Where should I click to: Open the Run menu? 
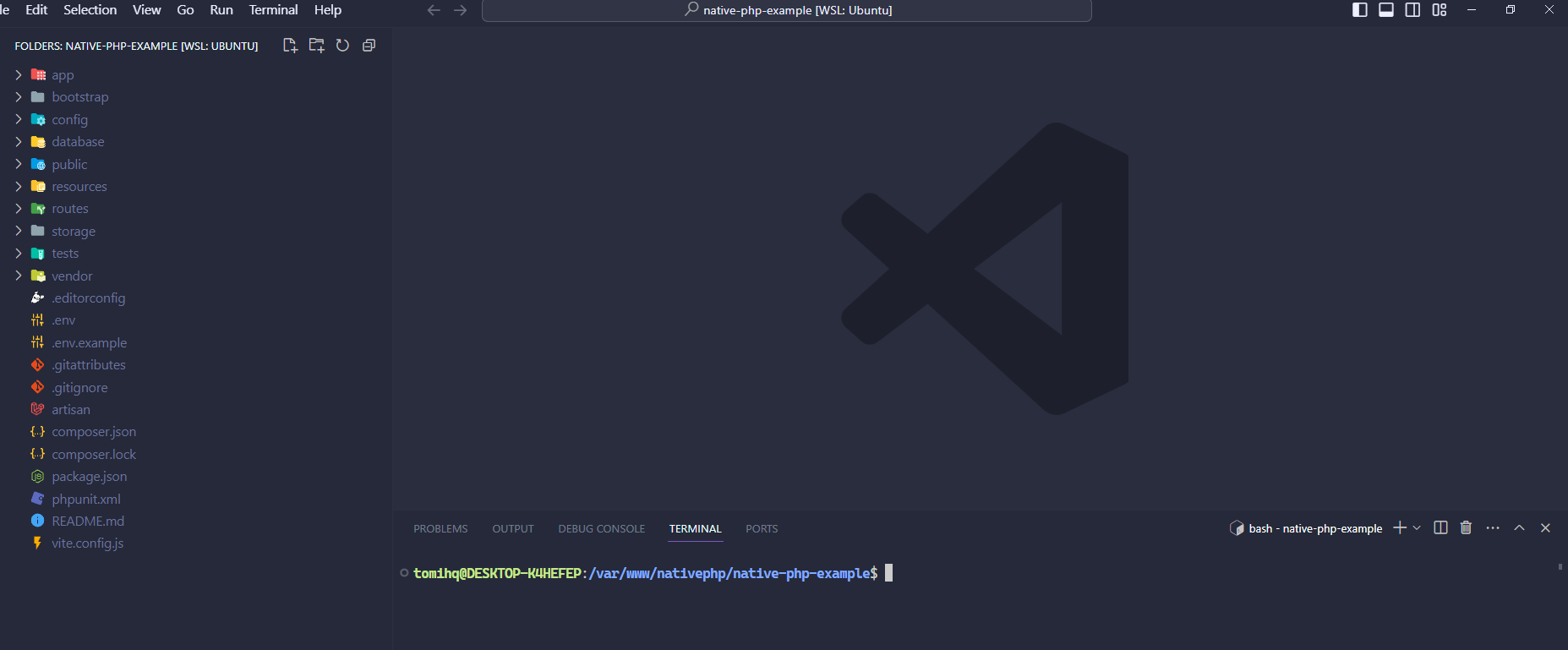tap(221, 10)
